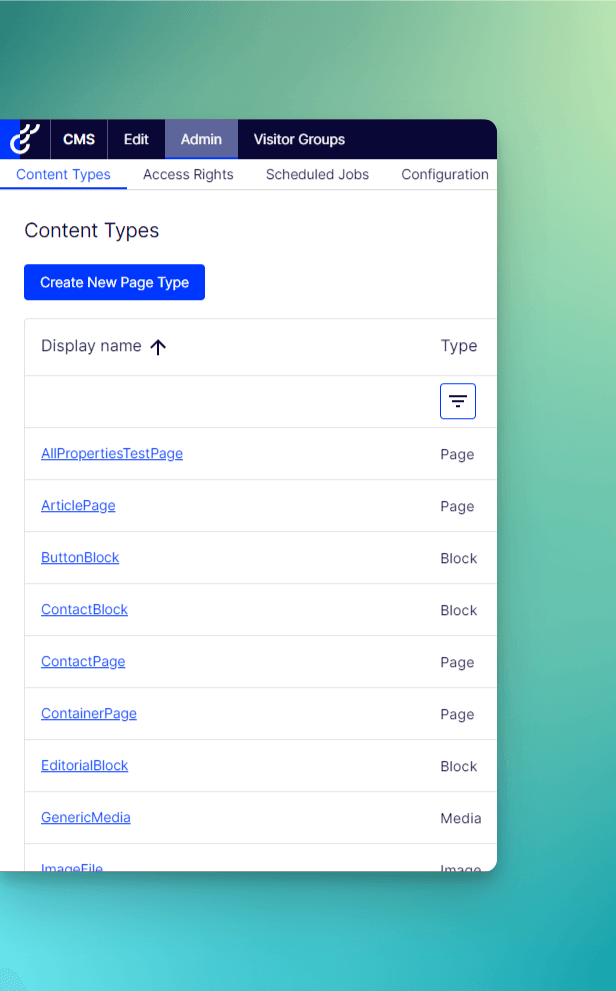
Task: Open the CMS menu item
Action: (x=79, y=139)
